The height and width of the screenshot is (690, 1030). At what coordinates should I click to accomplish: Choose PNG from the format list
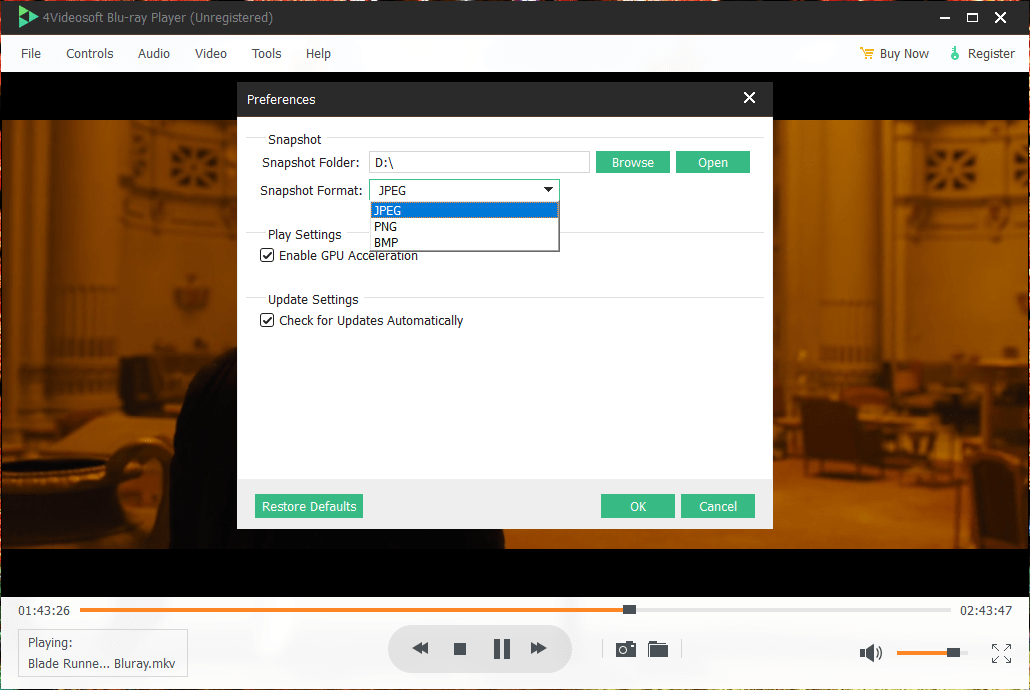[386, 227]
